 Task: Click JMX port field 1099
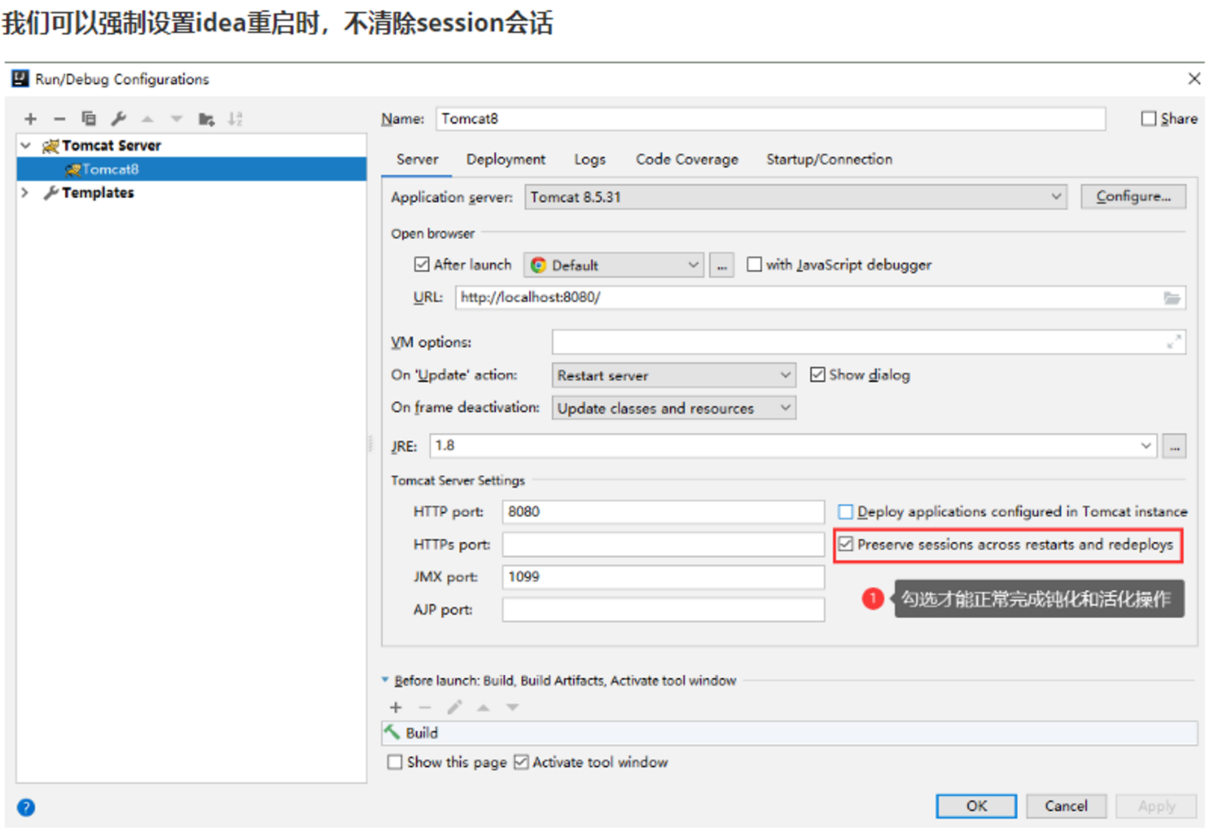tap(664, 577)
